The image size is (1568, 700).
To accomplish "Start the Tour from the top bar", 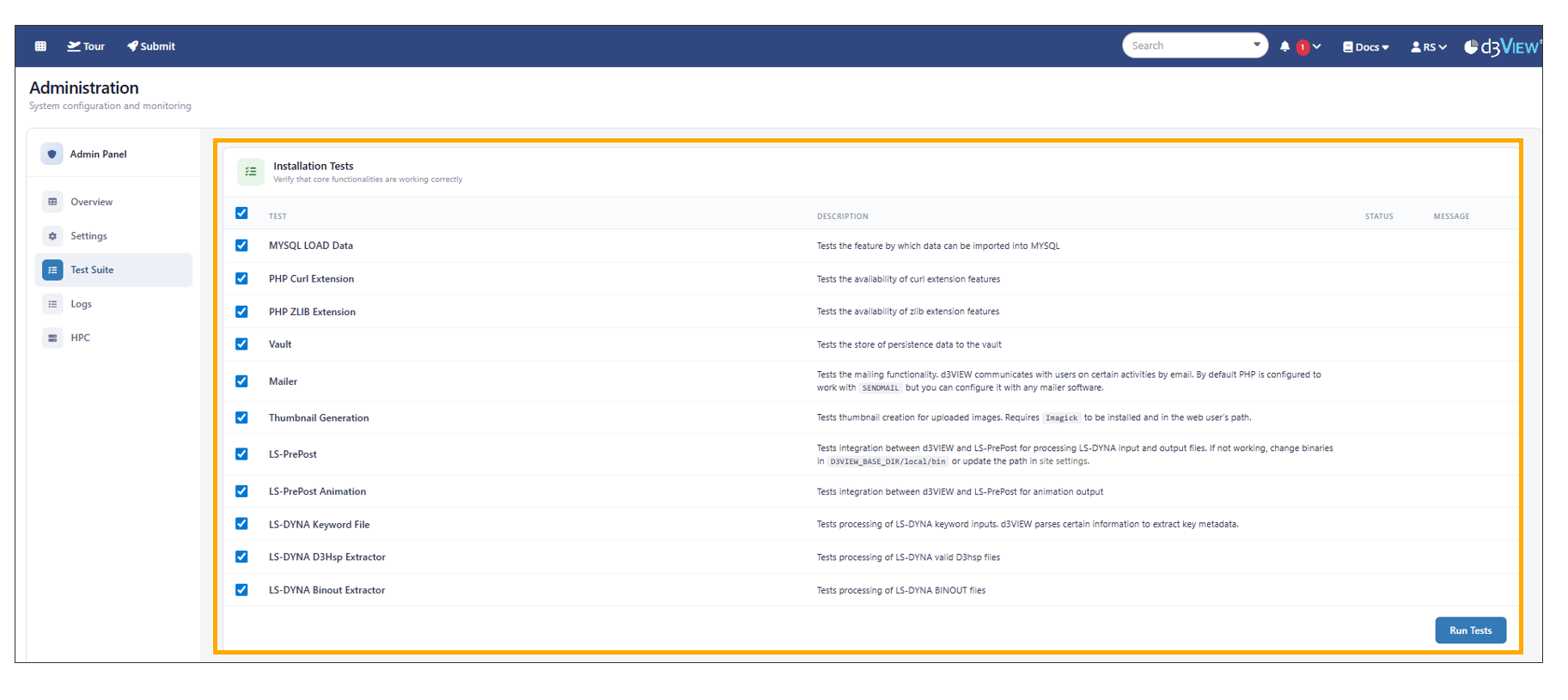I will (86, 46).
